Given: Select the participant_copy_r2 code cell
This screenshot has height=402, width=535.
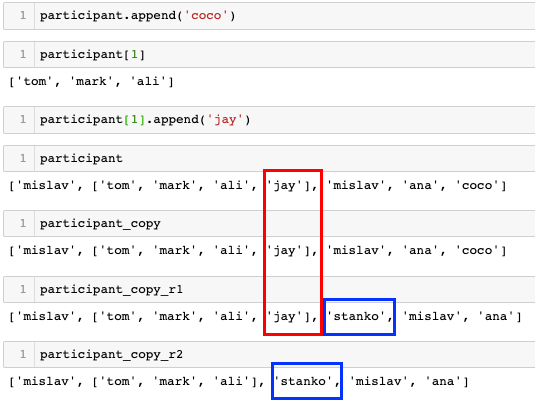Looking at the screenshot, I should pyautogui.click(x=269, y=355).
